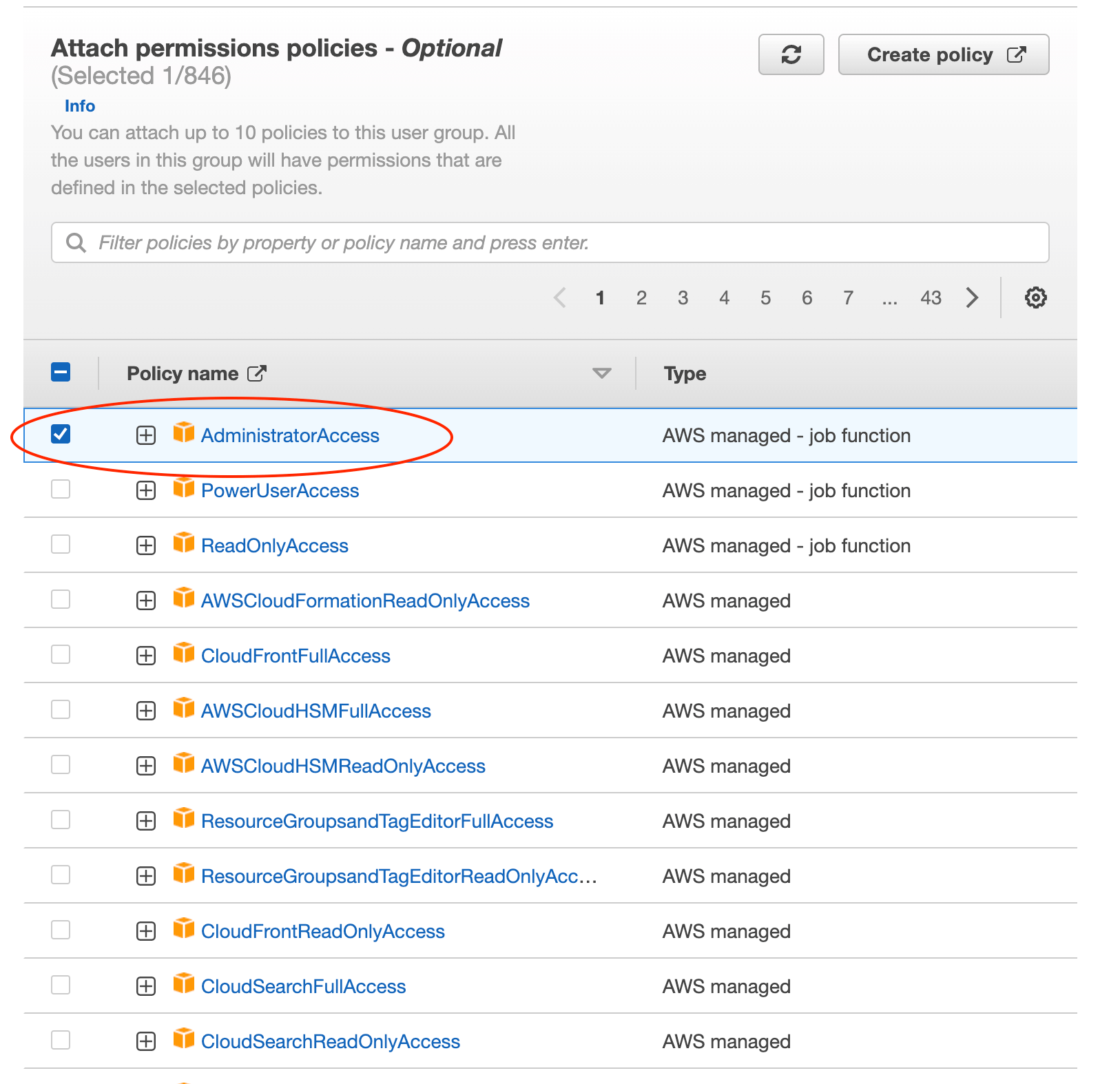Click the CloudFrontReadOnlyAccess policy icon
Image resolution: width=1120 pixels, height=1084 pixels.
183,928
